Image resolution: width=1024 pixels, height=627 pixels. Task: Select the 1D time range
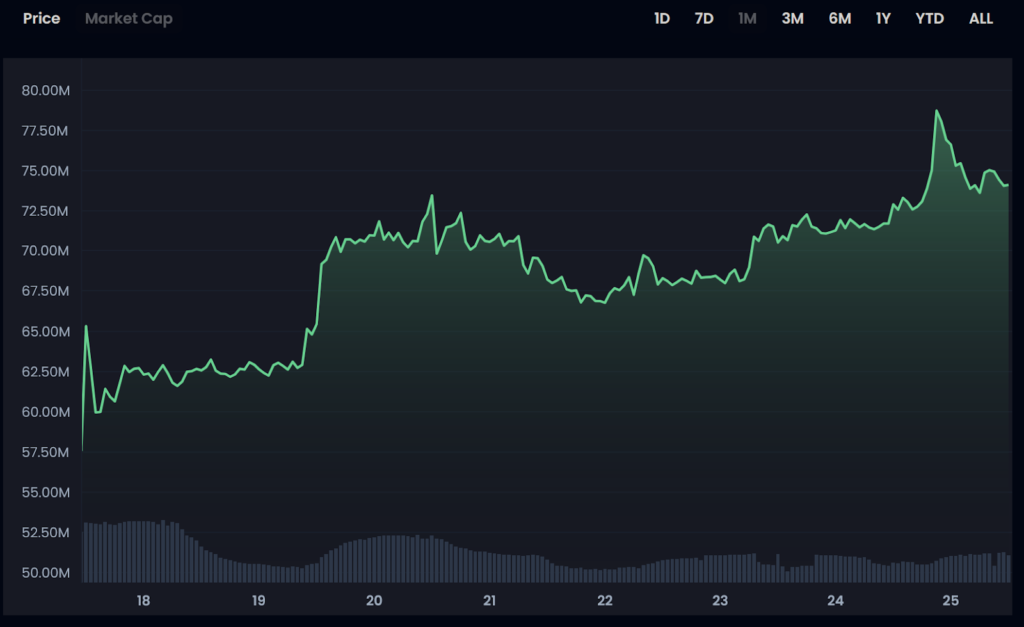tap(662, 19)
